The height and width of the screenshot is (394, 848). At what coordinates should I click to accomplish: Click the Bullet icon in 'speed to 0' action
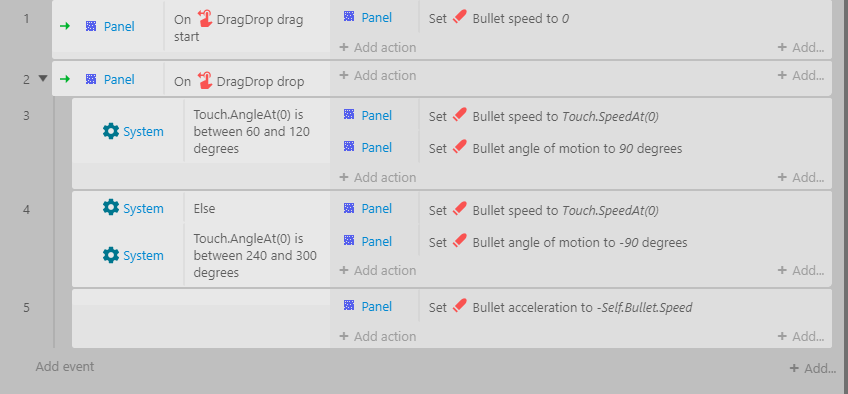pos(459,18)
